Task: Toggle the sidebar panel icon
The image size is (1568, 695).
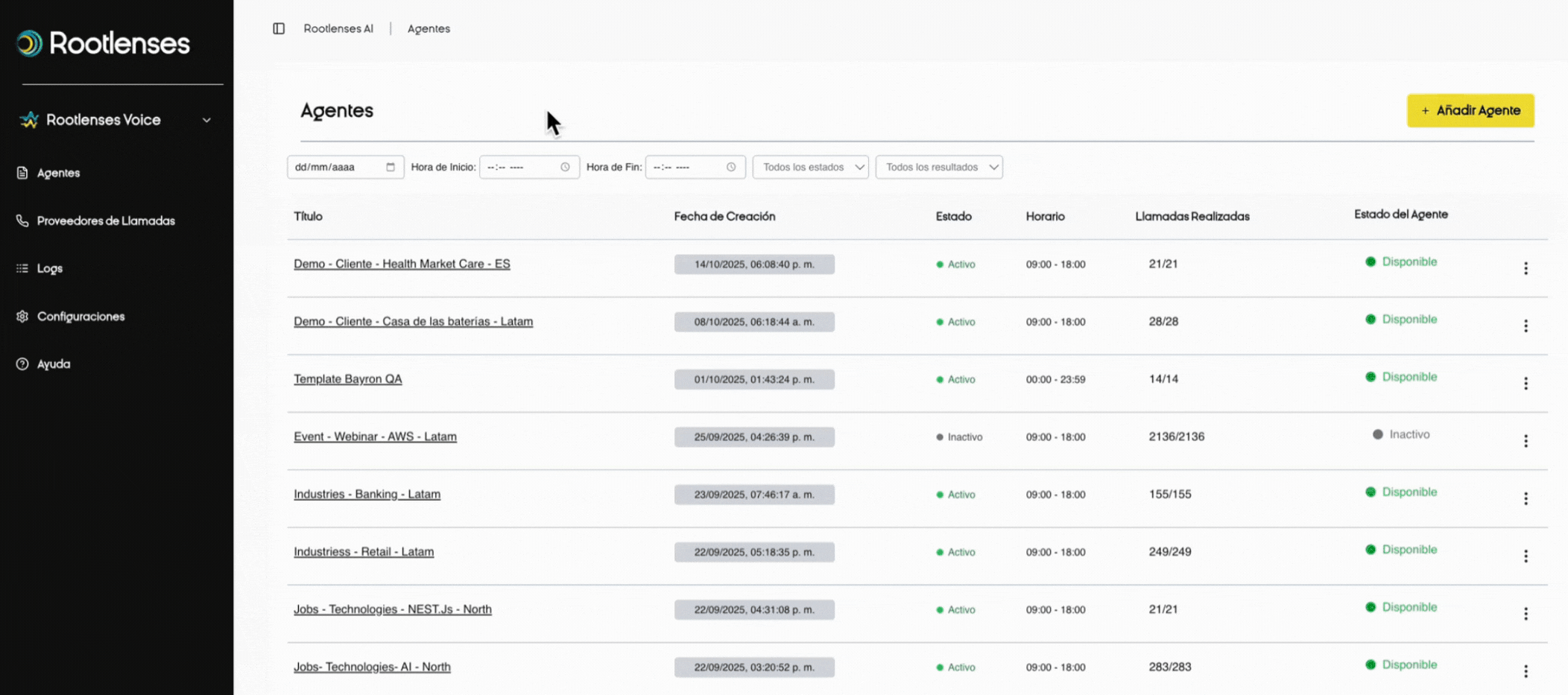Action: click(x=279, y=28)
